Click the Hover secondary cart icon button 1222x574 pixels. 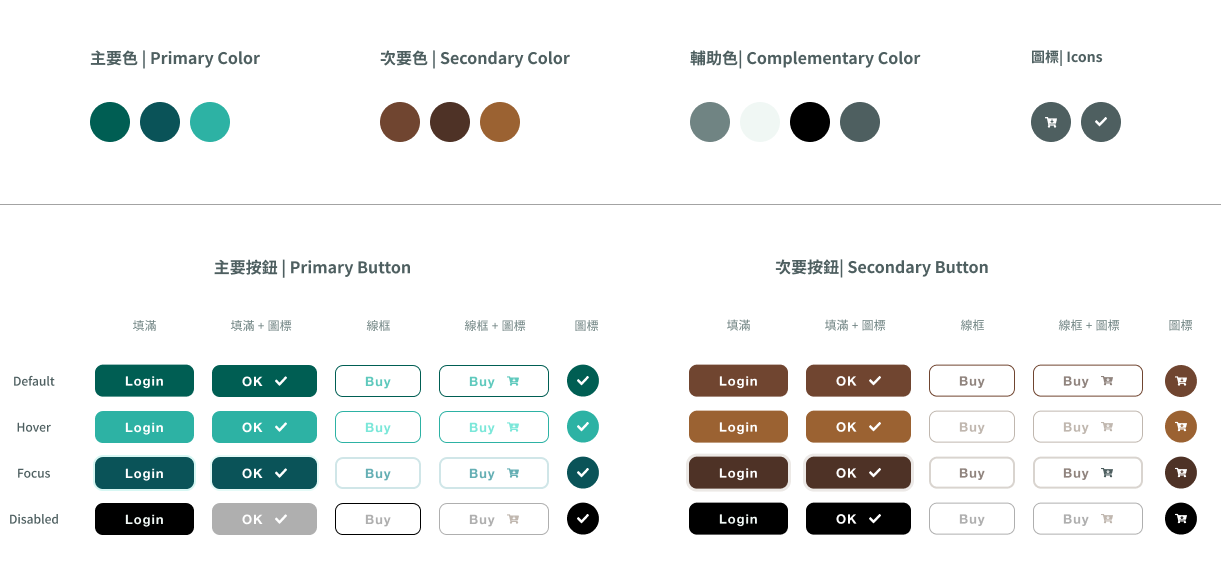coord(1181,427)
